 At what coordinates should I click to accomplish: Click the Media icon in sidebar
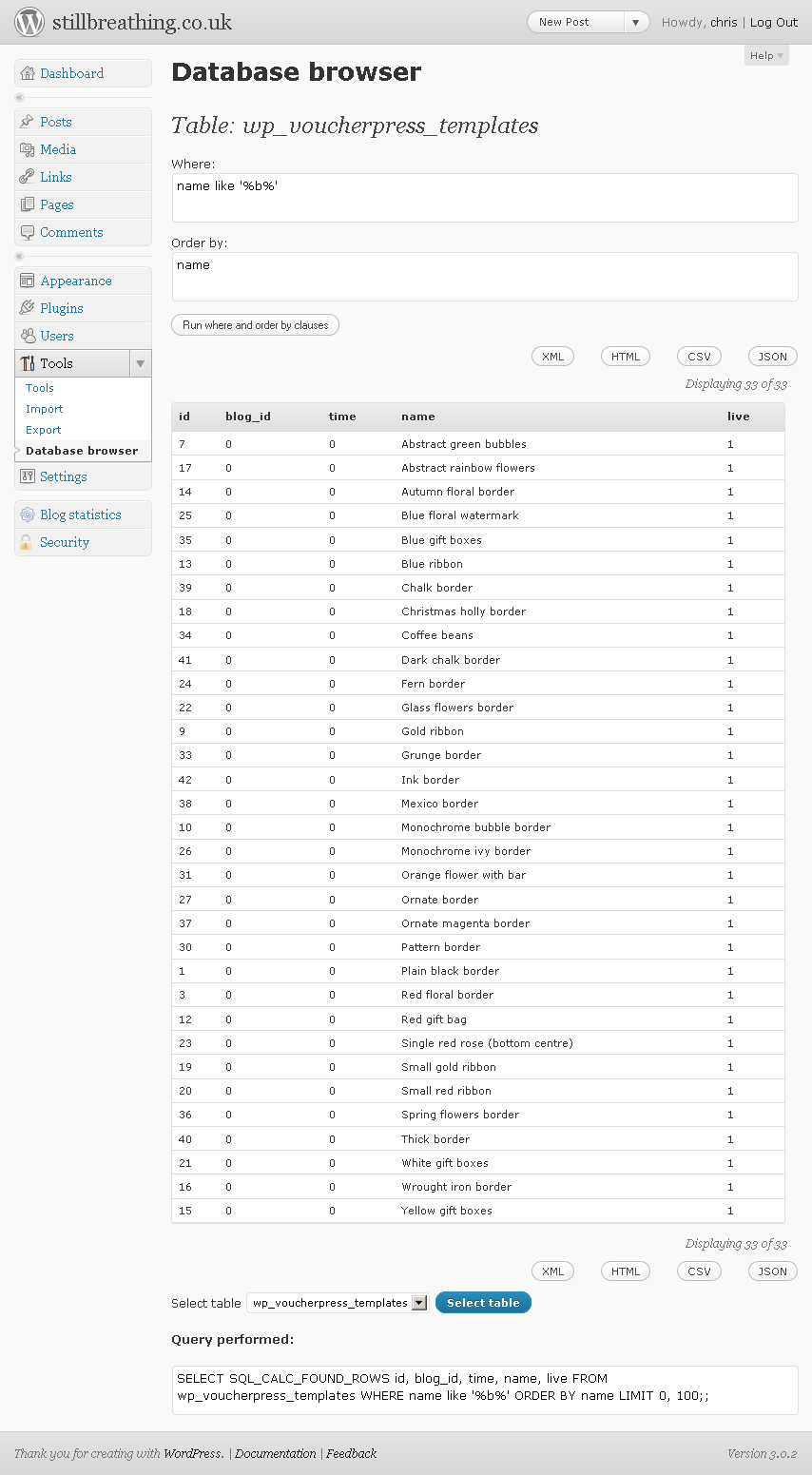pos(28,149)
